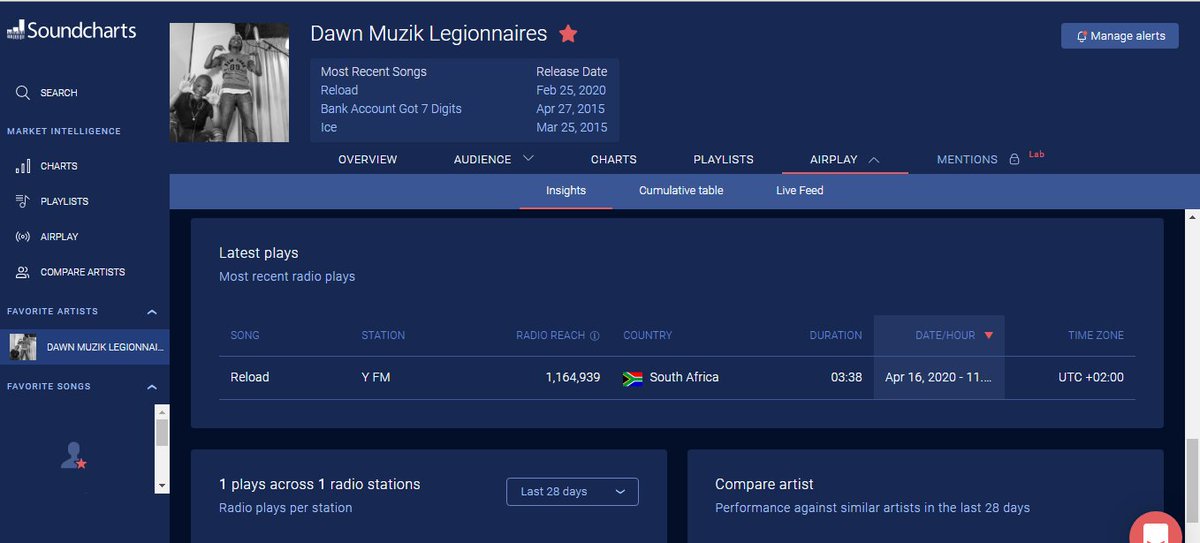Click the sidebar favorites scrollbar down arrow
The image size is (1200, 543).
coord(162,485)
